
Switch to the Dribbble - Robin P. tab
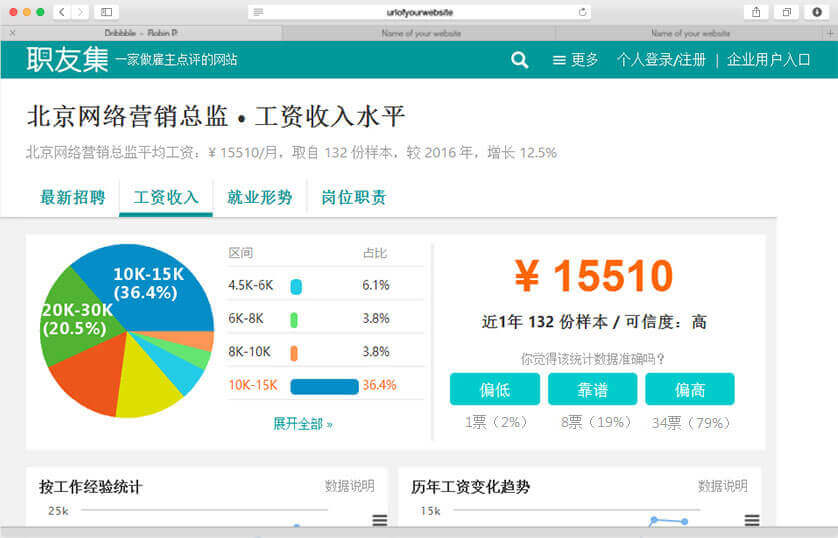[x=141, y=33]
